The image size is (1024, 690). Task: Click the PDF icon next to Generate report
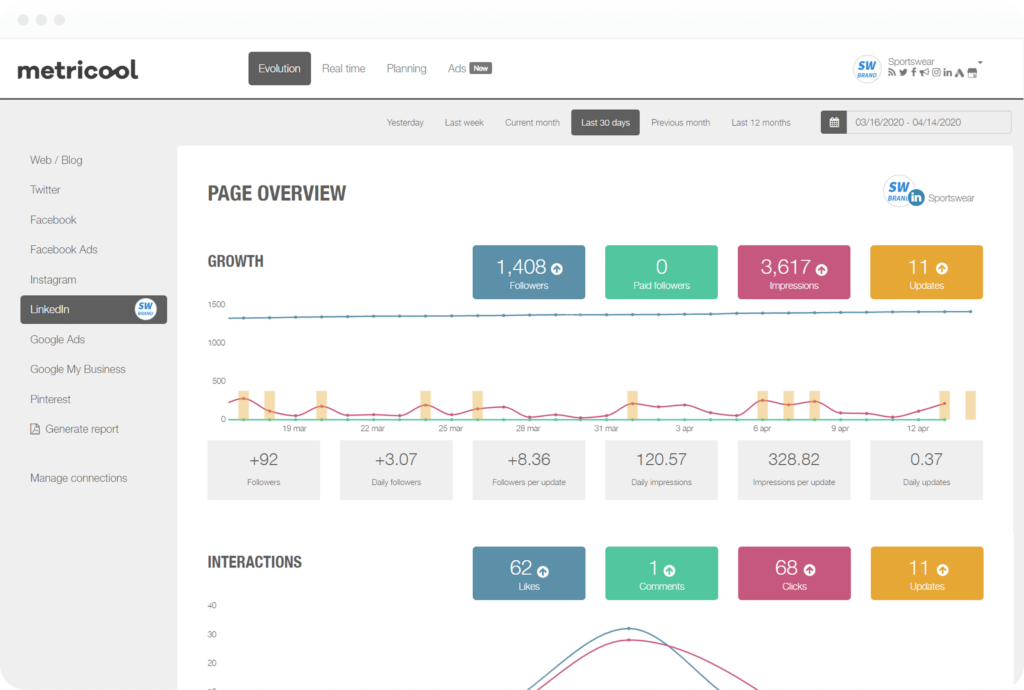click(35, 429)
